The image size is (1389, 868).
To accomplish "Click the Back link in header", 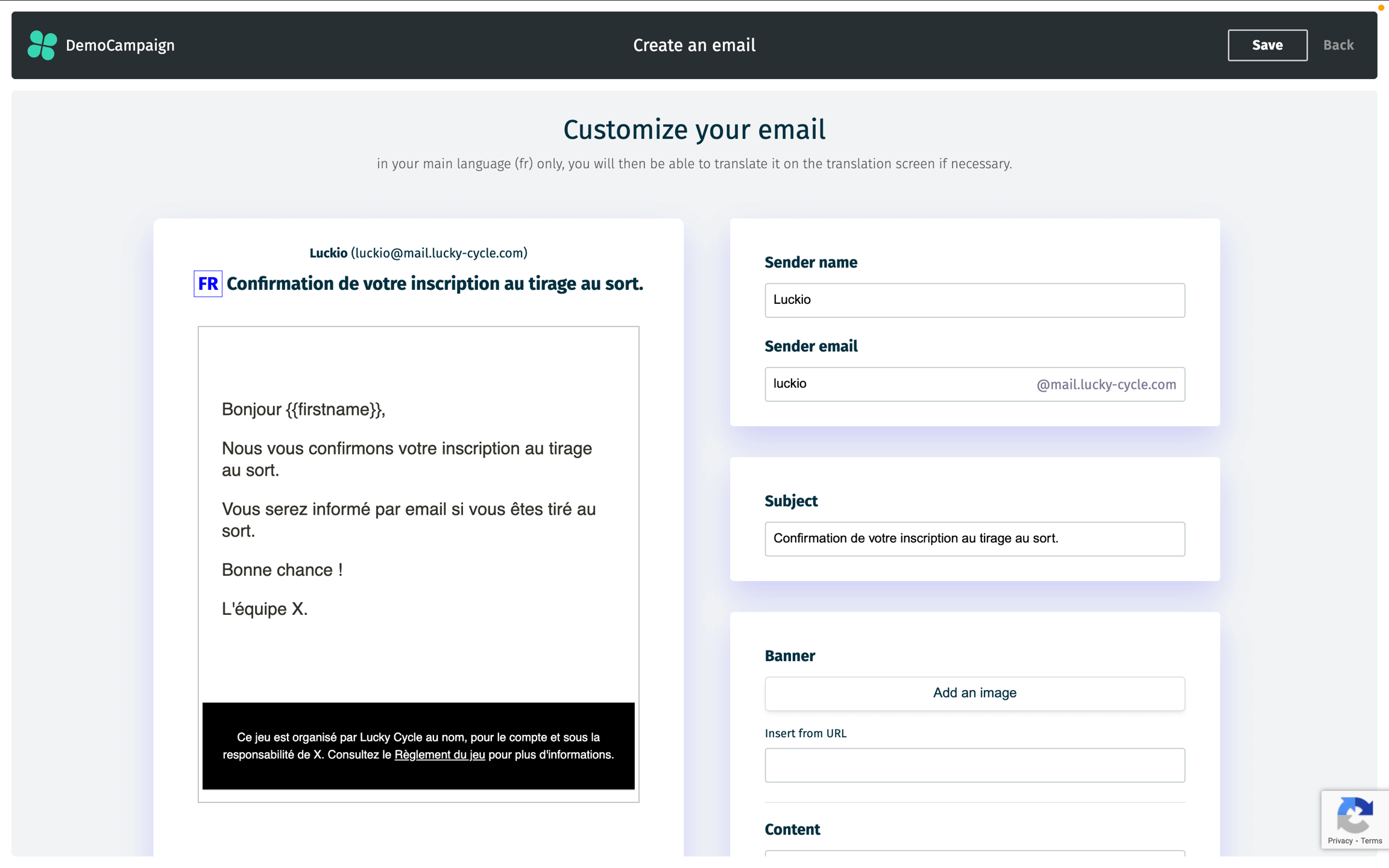I will pos(1338,45).
